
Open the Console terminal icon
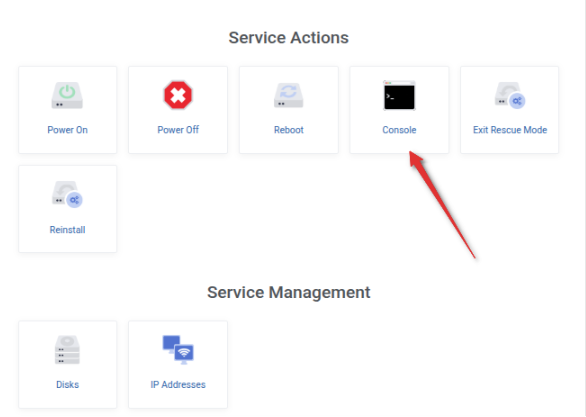click(399, 95)
